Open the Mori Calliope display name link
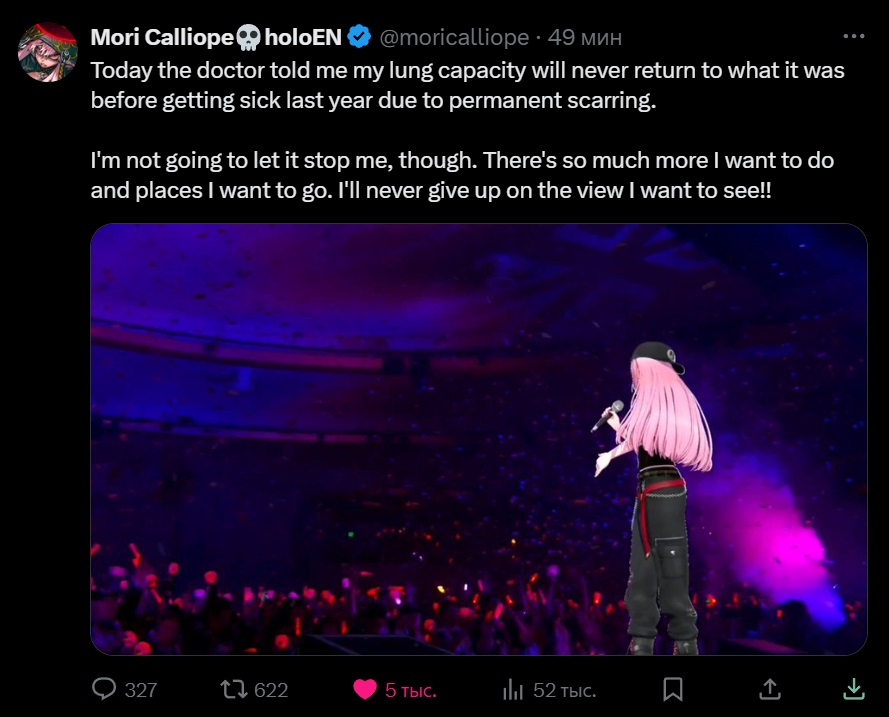This screenshot has width=889, height=717. tap(161, 38)
